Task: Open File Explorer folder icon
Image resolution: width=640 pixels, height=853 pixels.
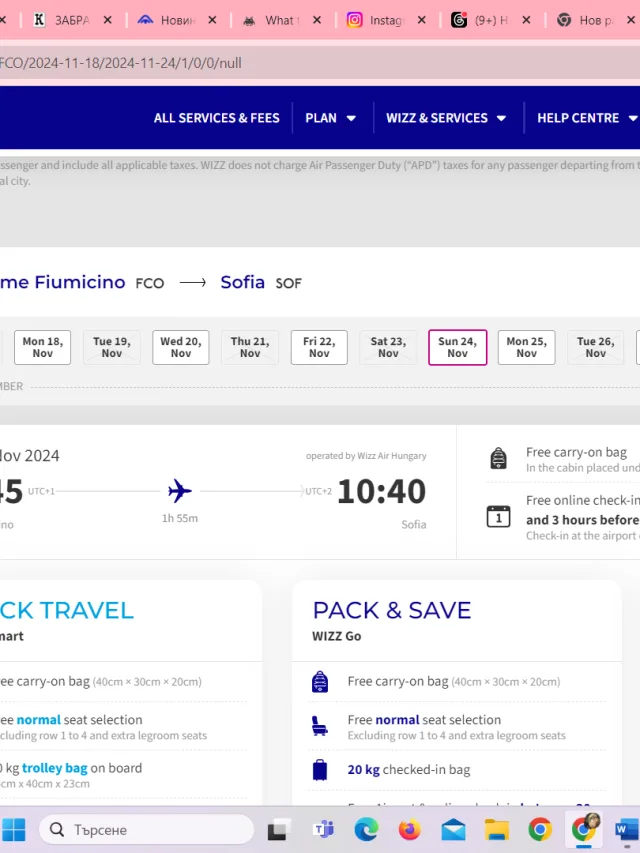Action: (x=497, y=830)
